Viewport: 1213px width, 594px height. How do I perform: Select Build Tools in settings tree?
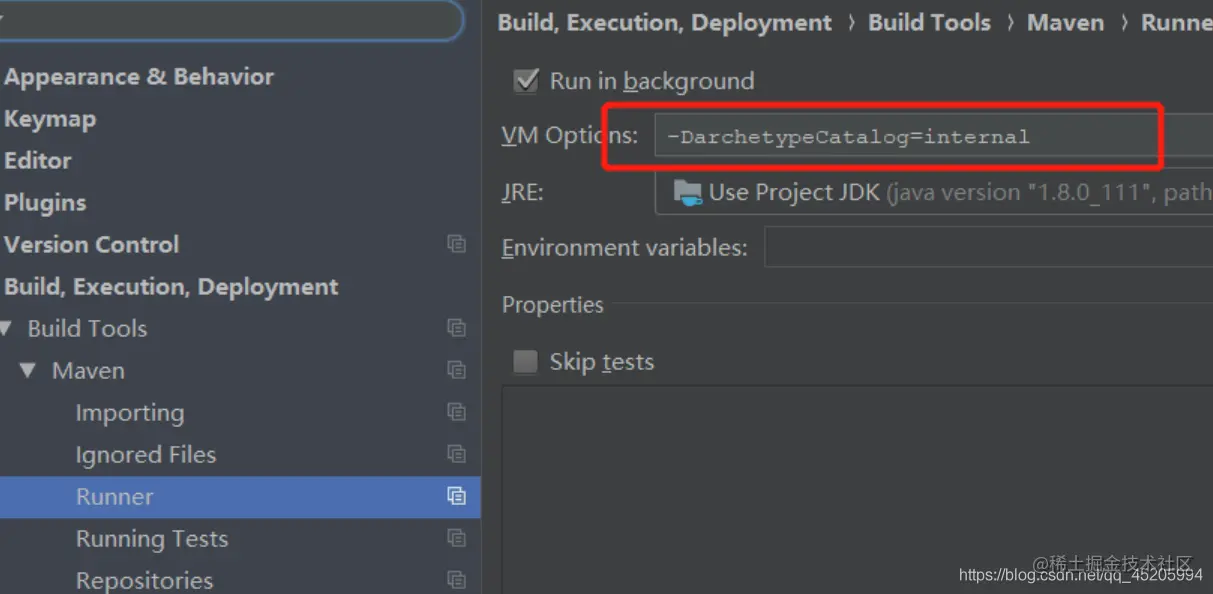pos(87,328)
